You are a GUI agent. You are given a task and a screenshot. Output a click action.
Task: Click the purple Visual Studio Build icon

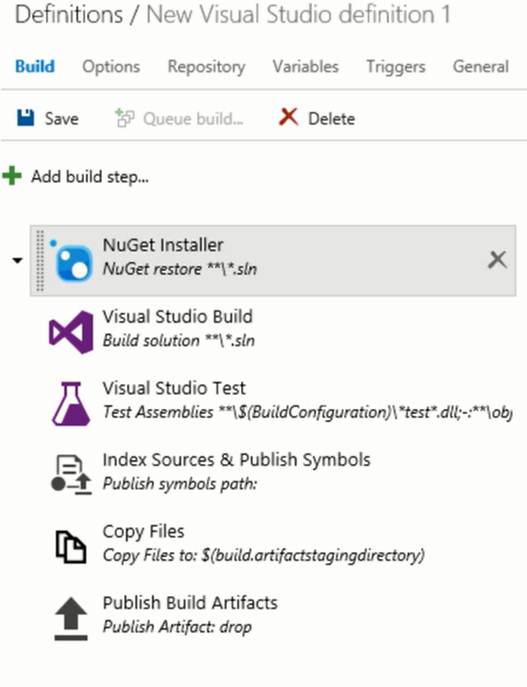(71, 332)
